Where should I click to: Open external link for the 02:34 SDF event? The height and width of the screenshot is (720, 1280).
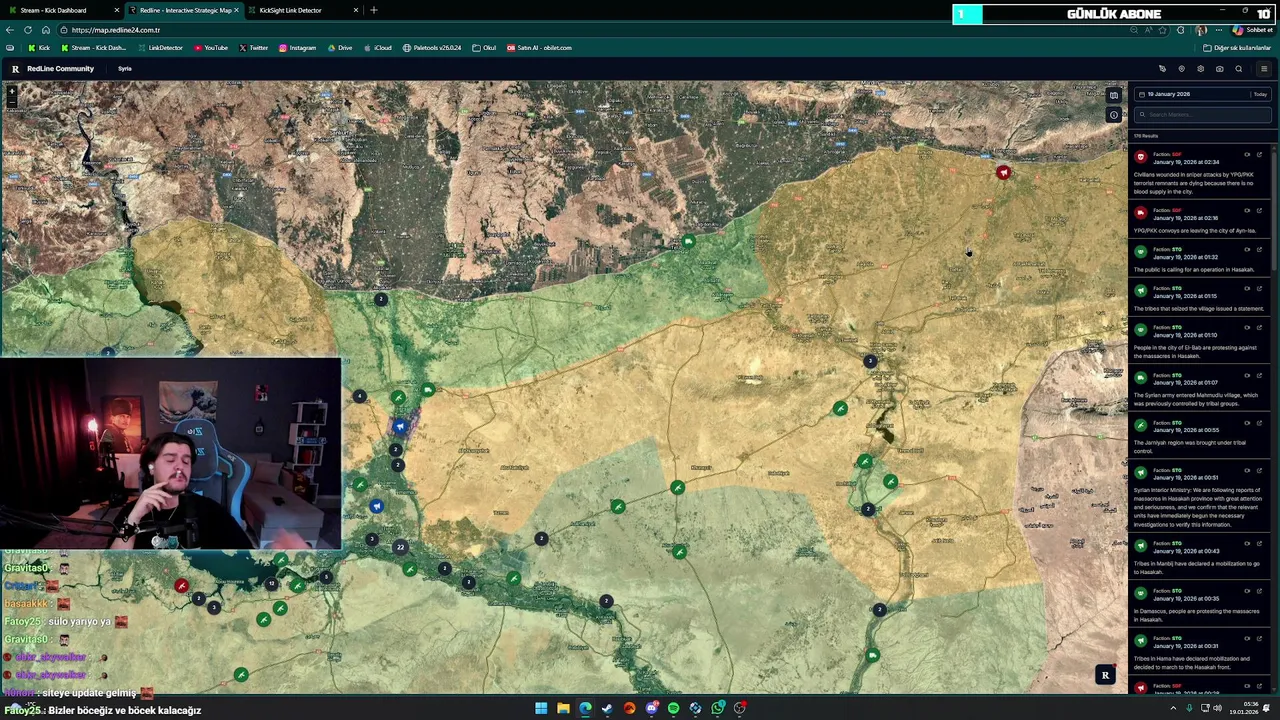pyautogui.click(x=1259, y=155)
